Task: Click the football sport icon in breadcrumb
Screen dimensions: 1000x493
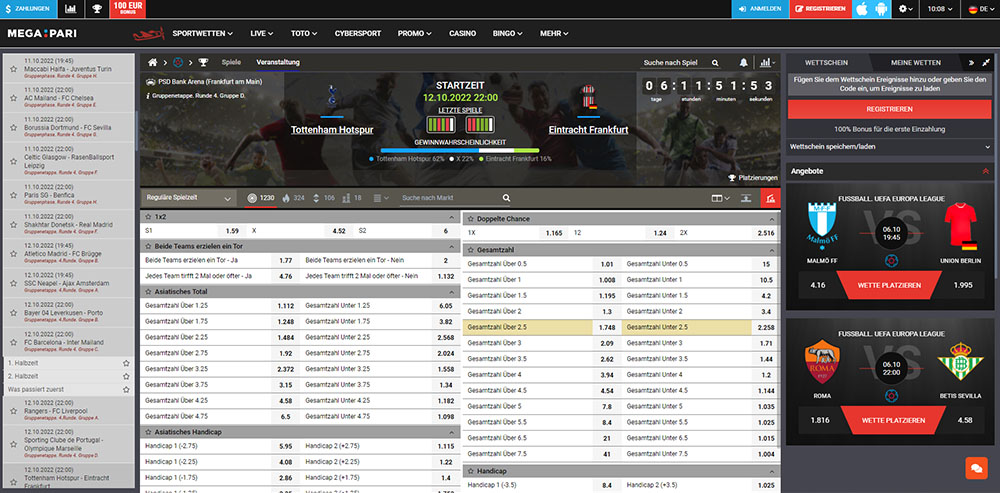Action: tap(178, 63)
